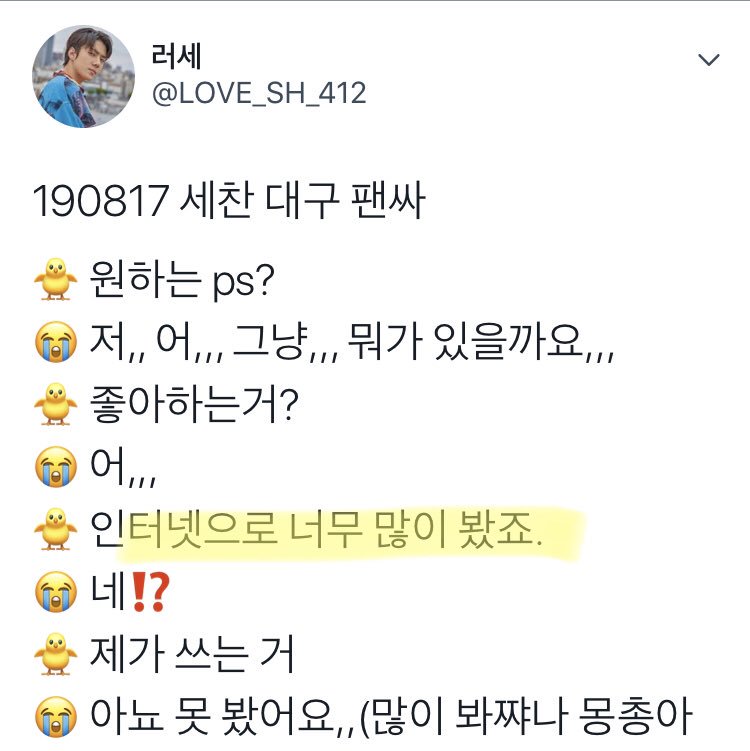
Task: Open the @LOVE_SH_412 handle link
Action: [x=259, y=93]
